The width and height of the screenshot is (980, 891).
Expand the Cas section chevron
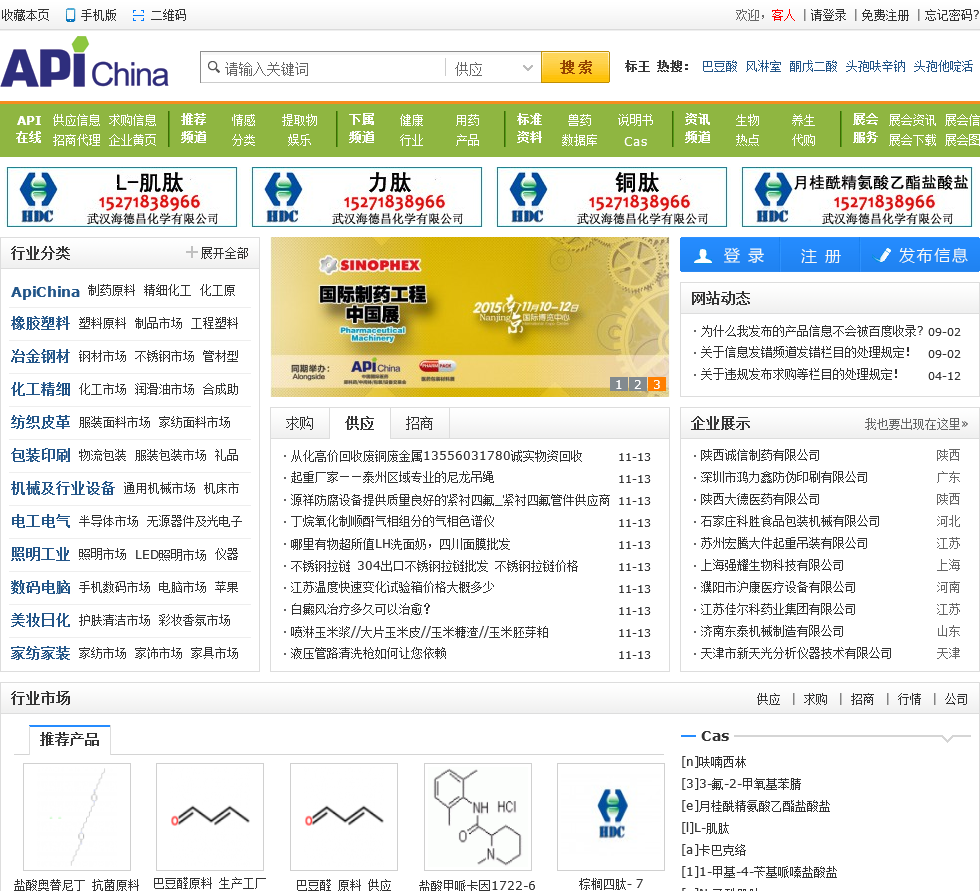948,739
